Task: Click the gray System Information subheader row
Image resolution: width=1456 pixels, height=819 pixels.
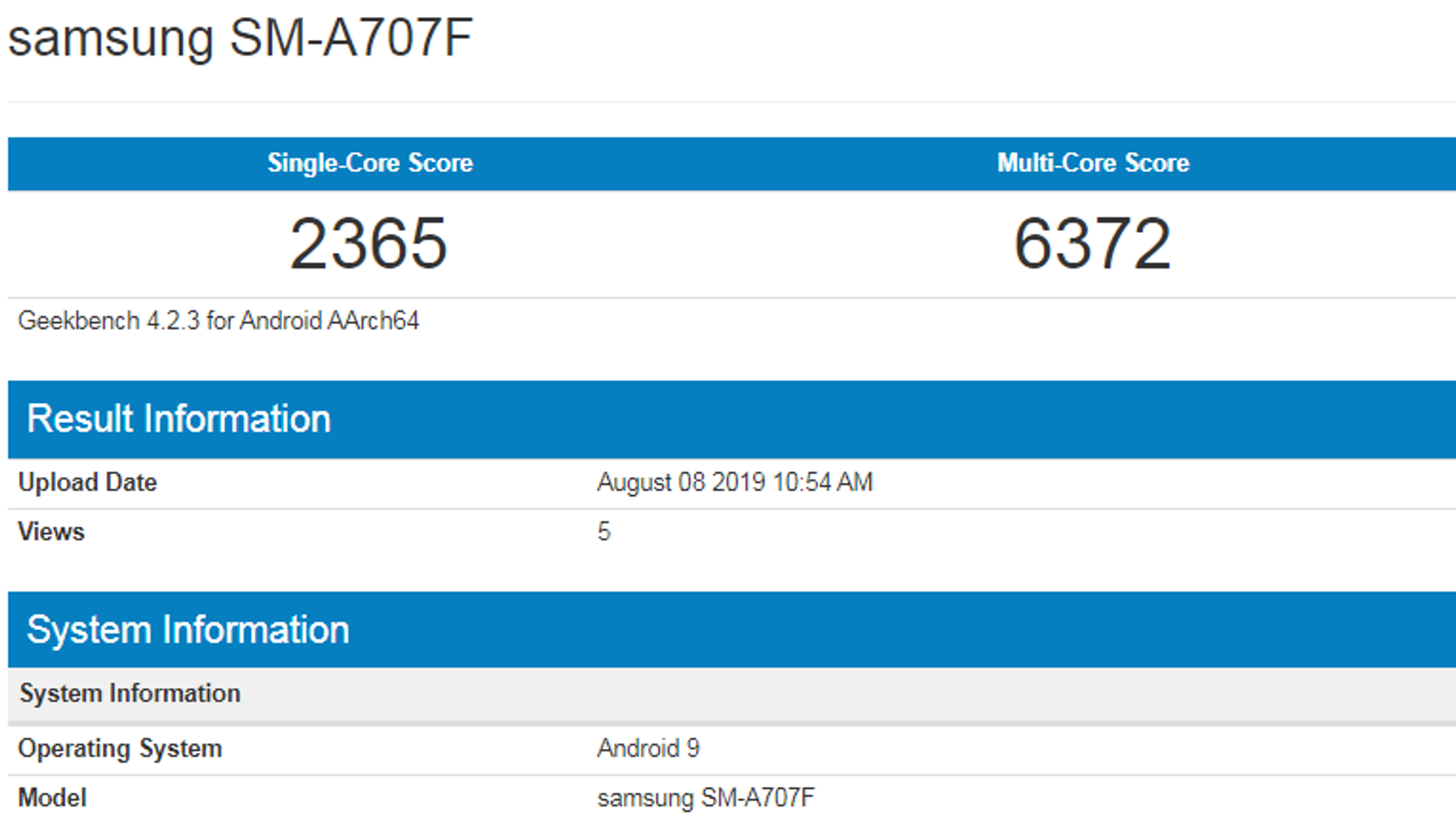Action: click(x=130, y=693)
